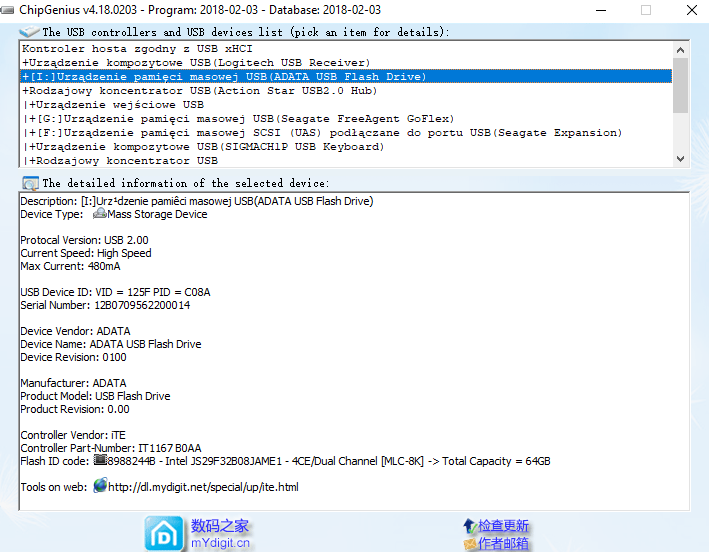Click the Serial Number 12B0709562200014 line
Viewport: 709px width, 552px height.
[x=105, y=305]
